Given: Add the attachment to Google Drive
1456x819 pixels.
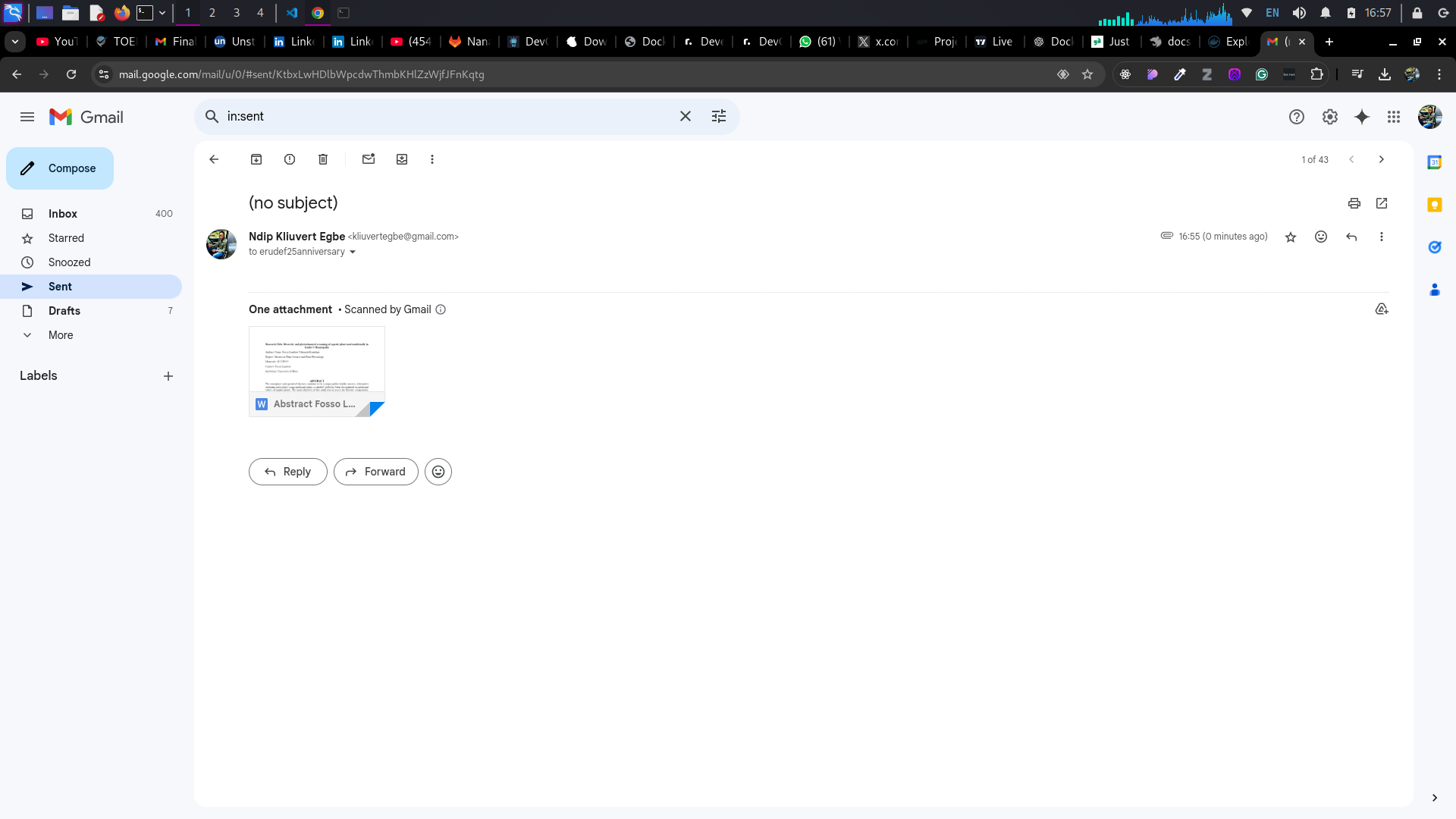Looking at the screenshot, I should click(1382, 309).
